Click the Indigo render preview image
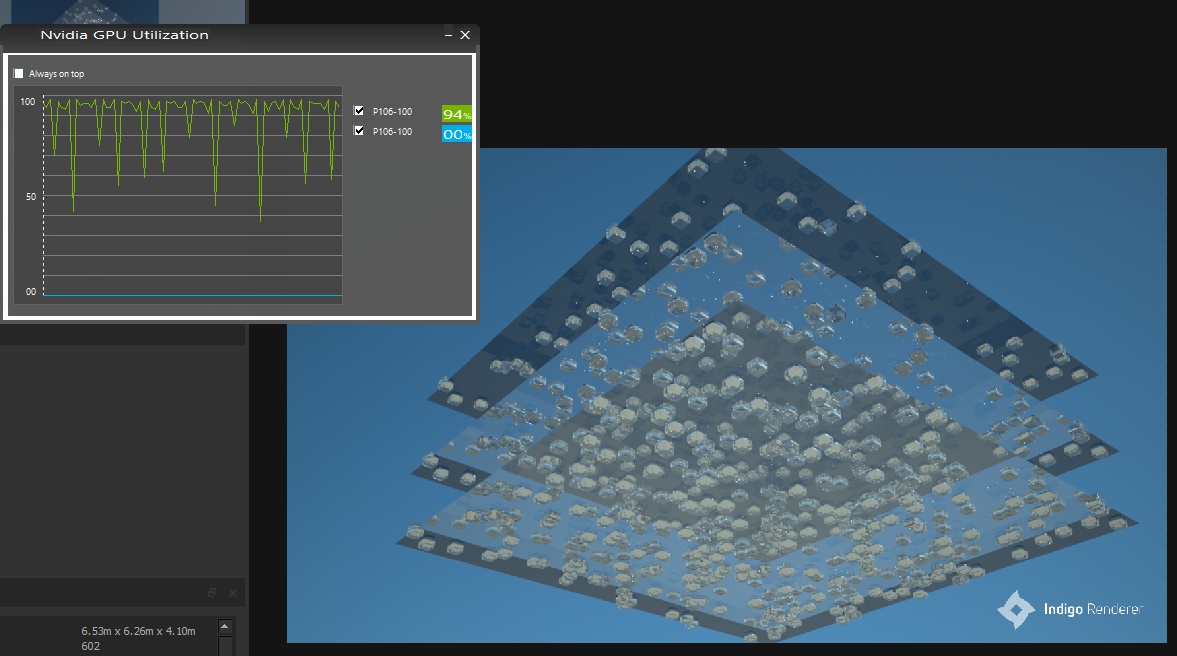The height and width of the screenshot is (656, 1177). click(727, 395)
